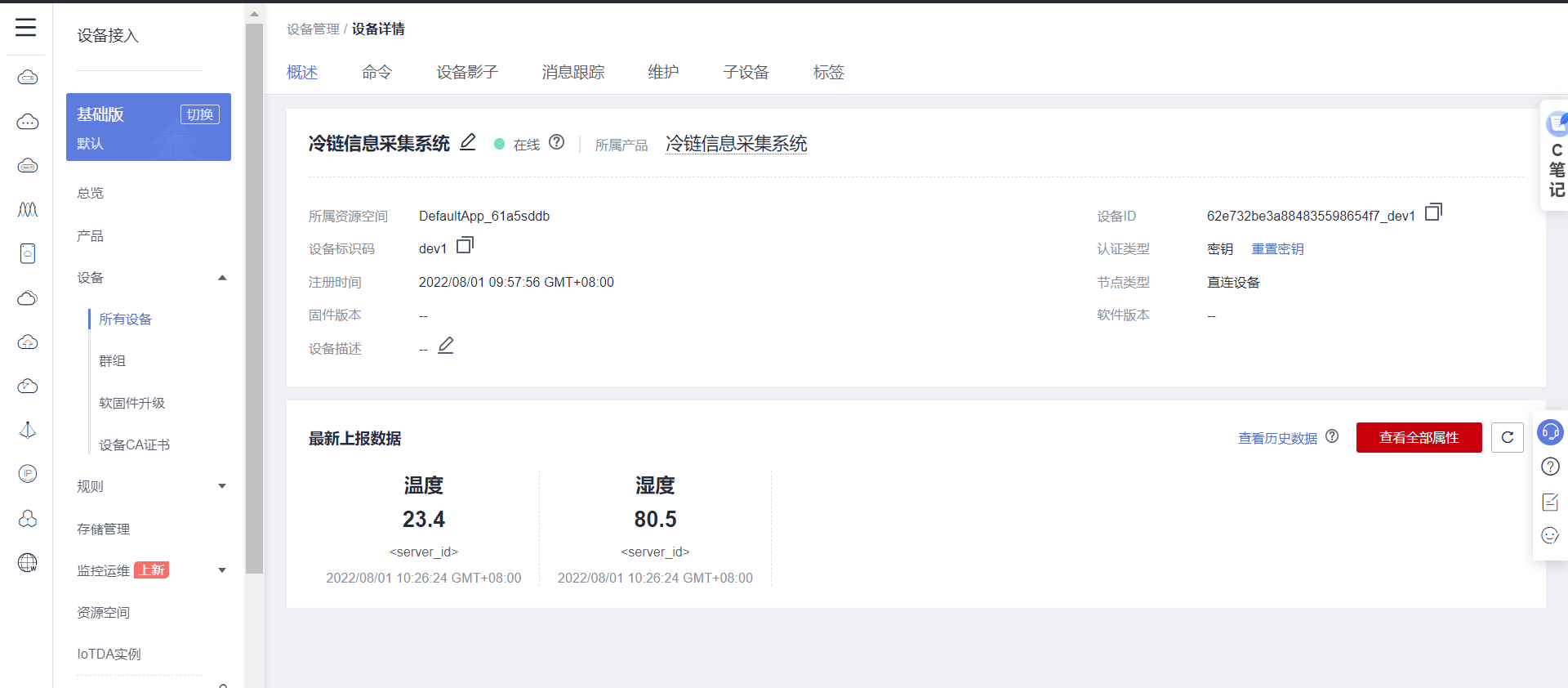Click the red 查看全部属性 button

point(1419,437)
